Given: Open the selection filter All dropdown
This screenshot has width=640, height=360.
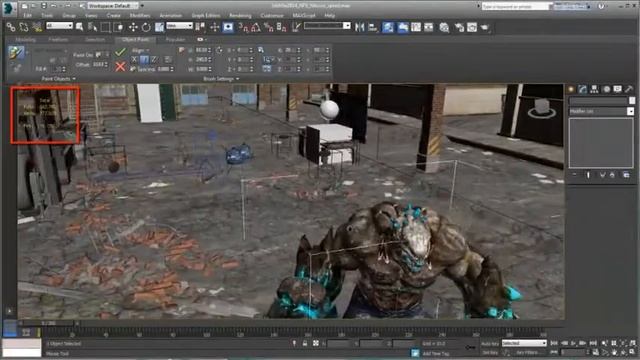Looking at the screenshot, I should coord(59,26).
